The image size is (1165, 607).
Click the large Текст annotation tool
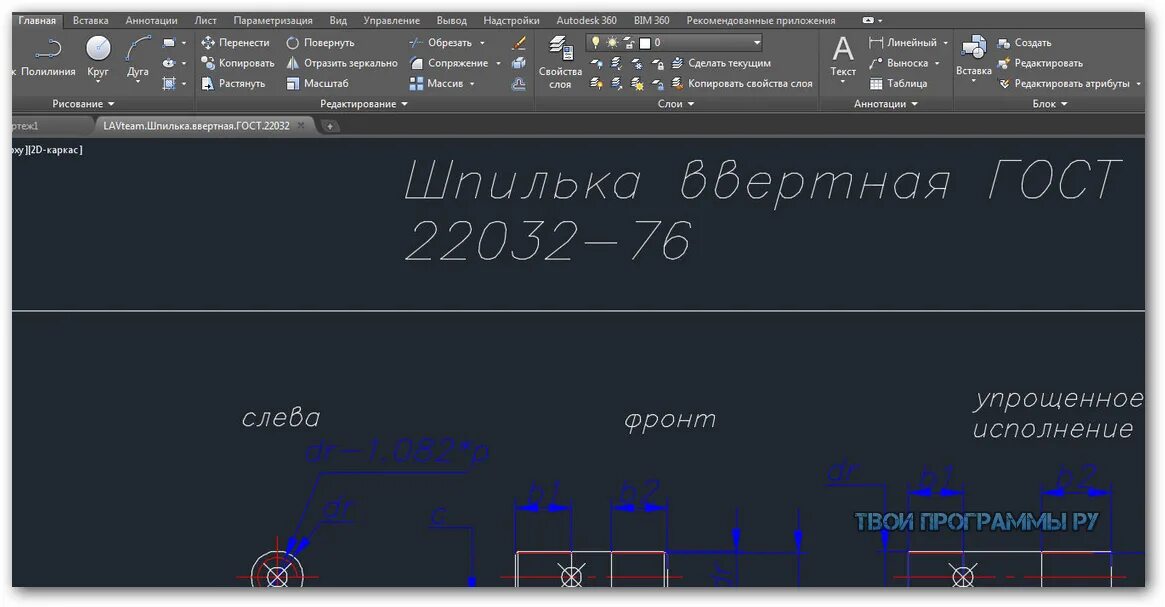(x=843, y=57)
